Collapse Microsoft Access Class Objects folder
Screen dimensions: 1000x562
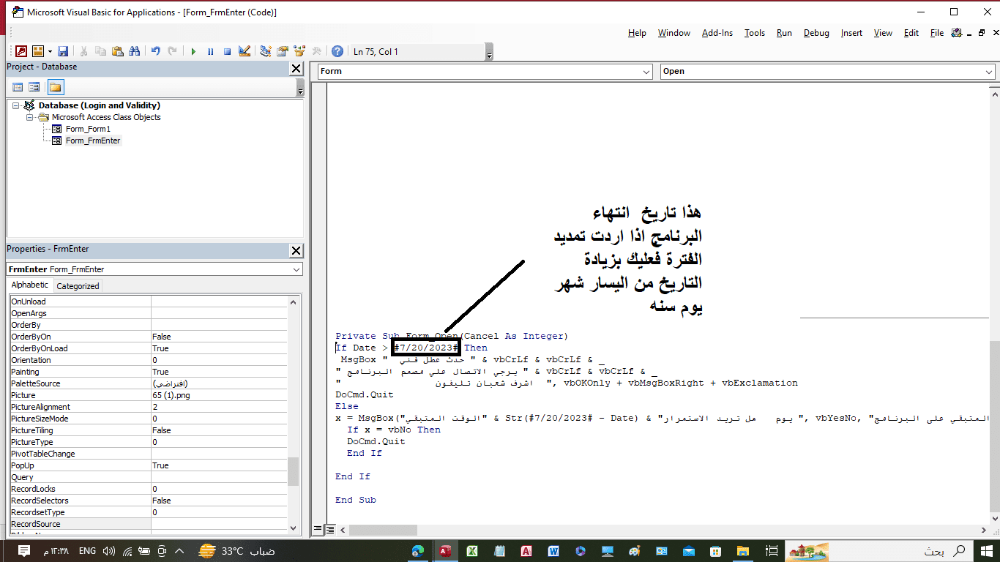29,117
